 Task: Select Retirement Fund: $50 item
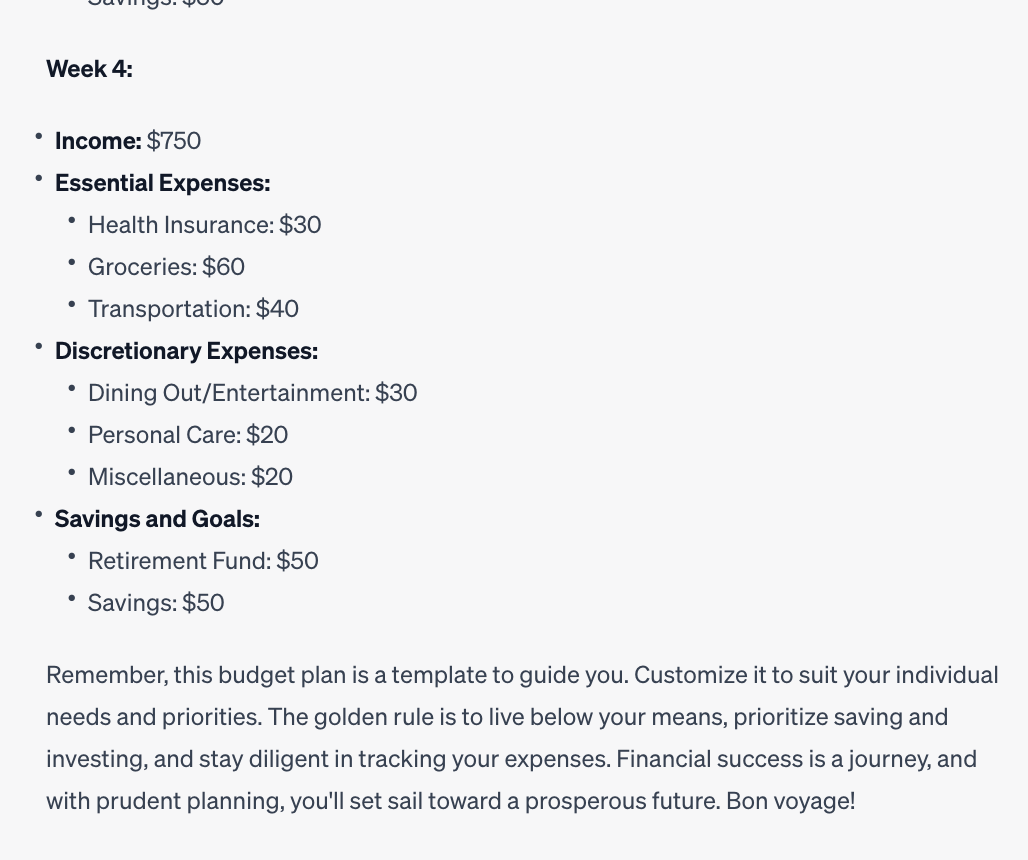[x=203, y=560]
